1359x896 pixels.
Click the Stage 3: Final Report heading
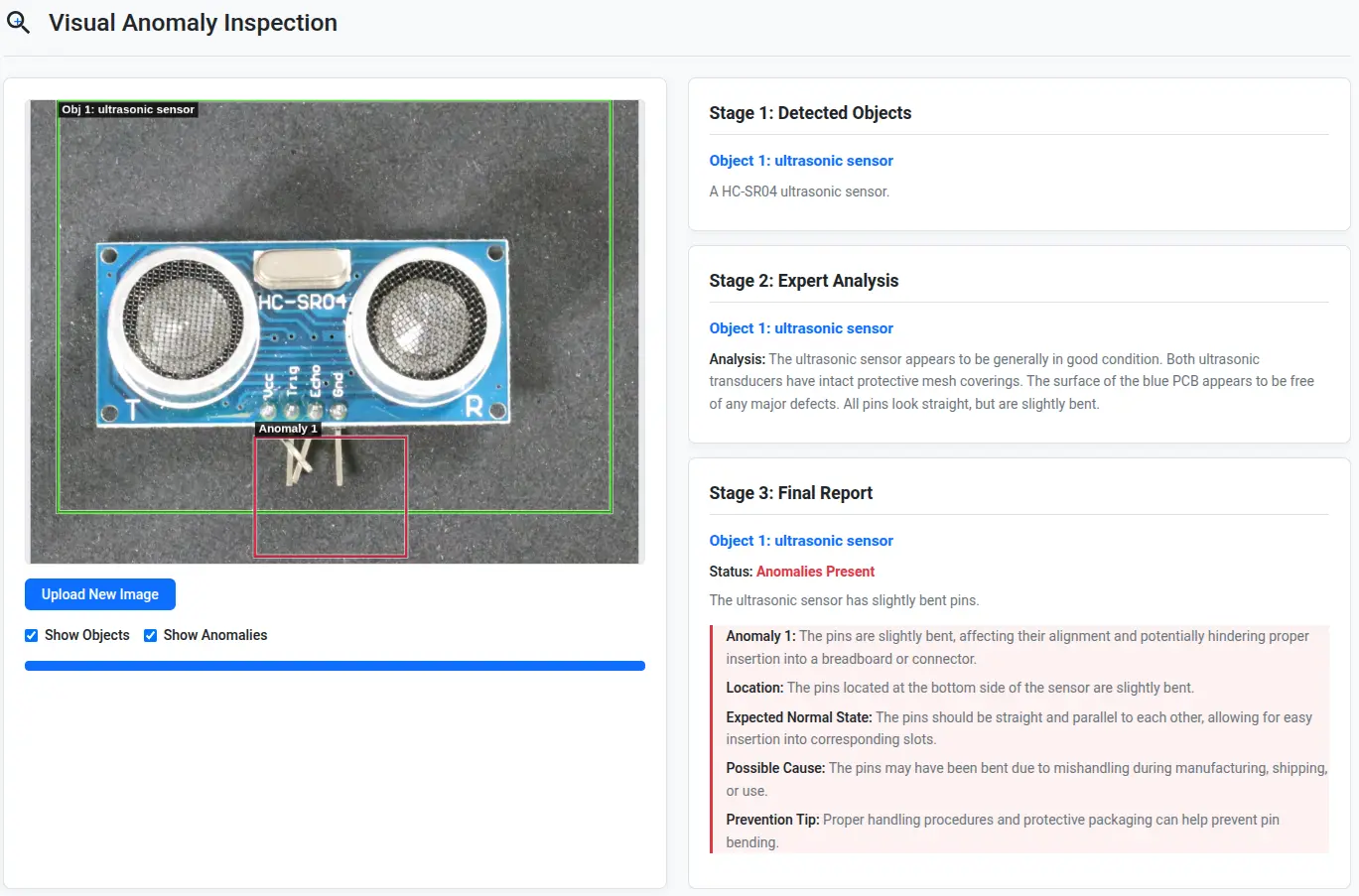point(790,493)
